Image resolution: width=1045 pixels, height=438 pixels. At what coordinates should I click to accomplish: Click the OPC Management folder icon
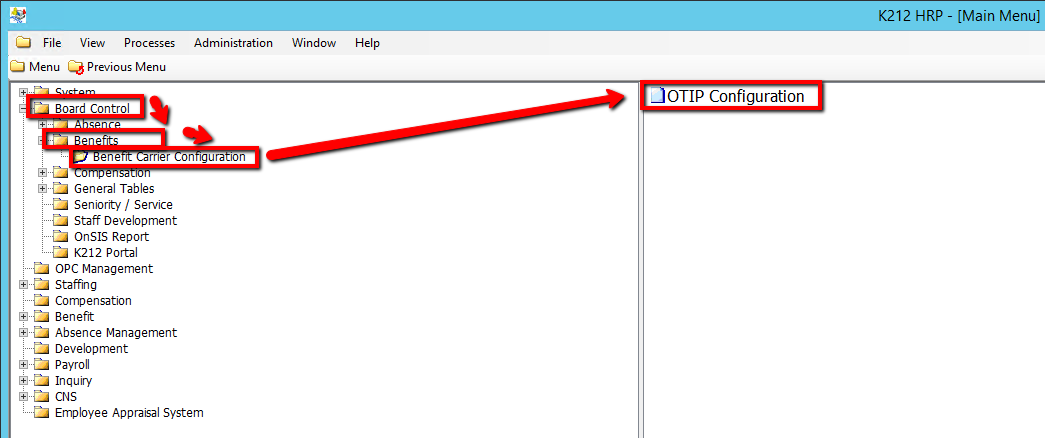41,269
